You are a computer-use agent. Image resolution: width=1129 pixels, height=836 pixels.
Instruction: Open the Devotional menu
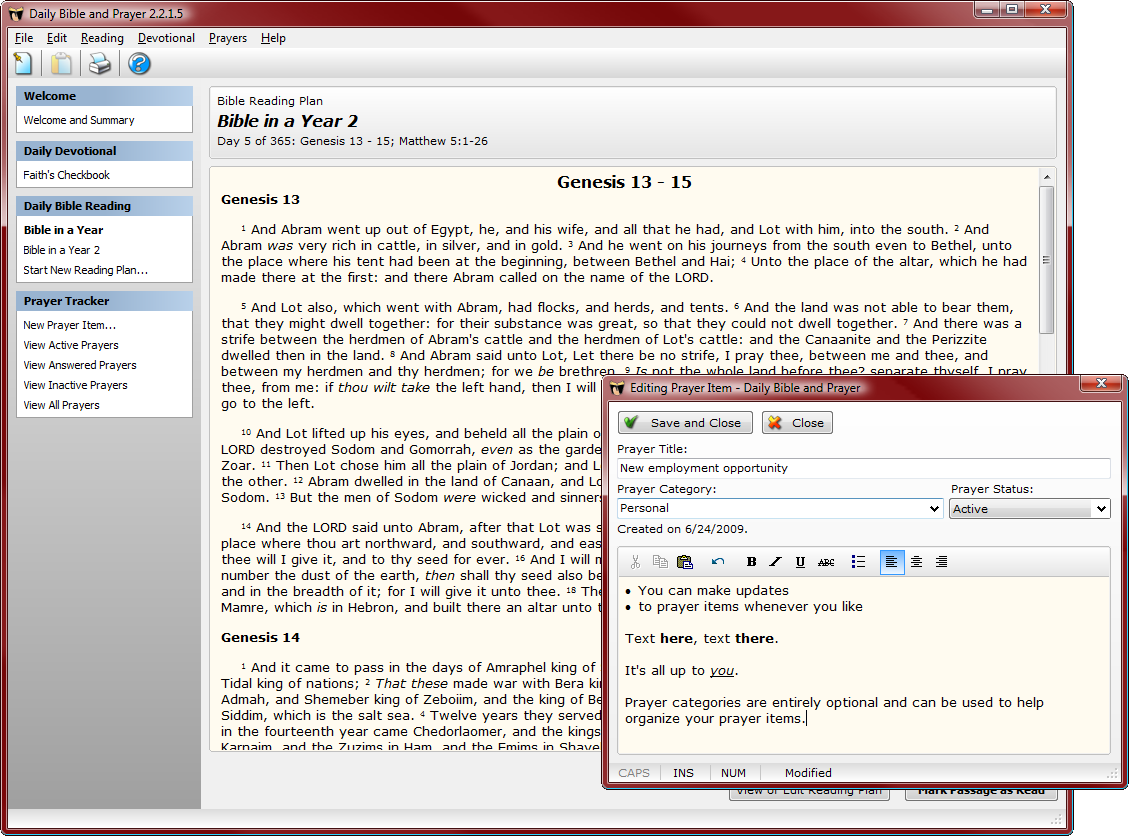coord(166,38)
